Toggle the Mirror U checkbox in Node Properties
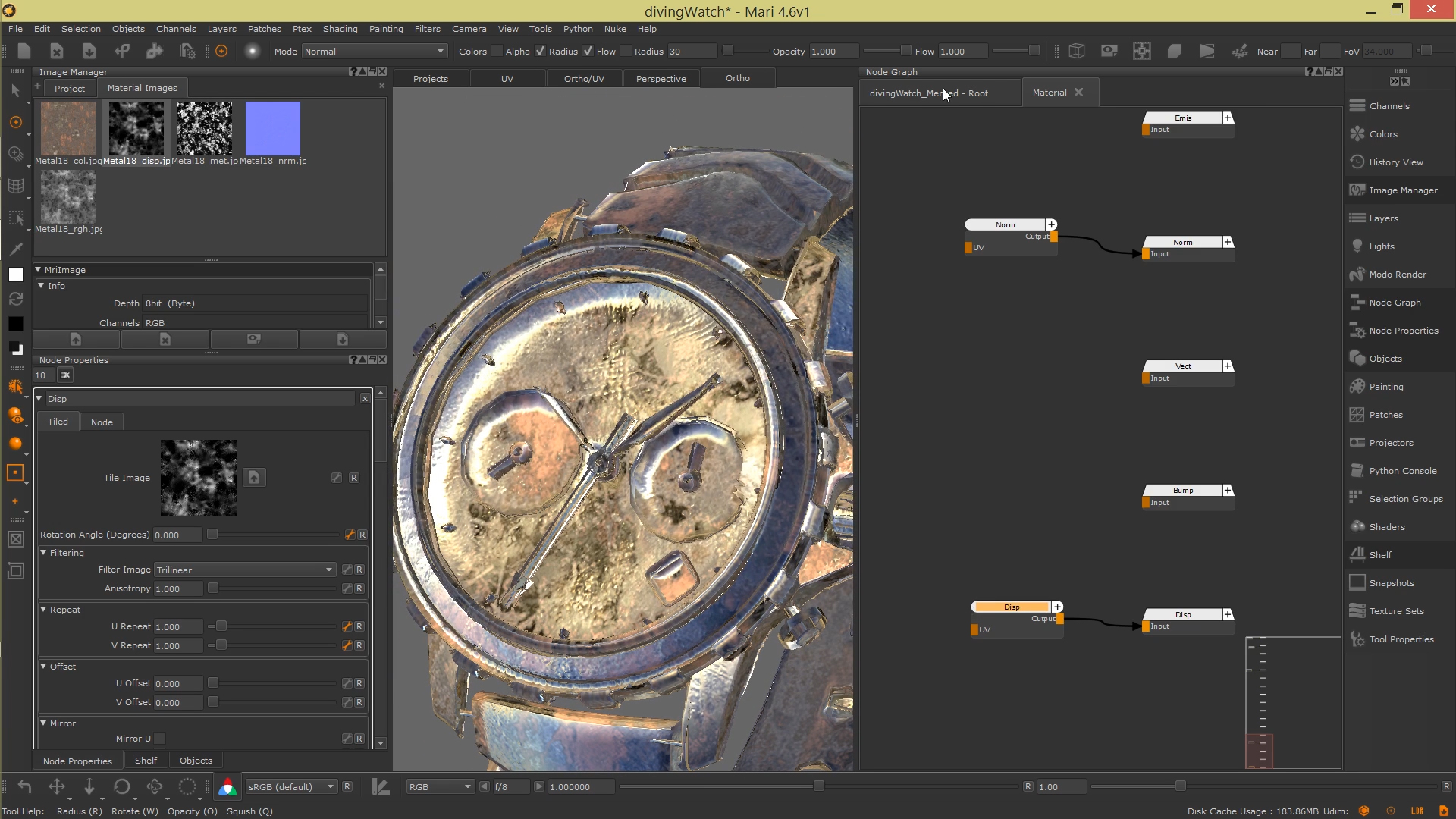 pyautogui.click(x=160, y=738)
